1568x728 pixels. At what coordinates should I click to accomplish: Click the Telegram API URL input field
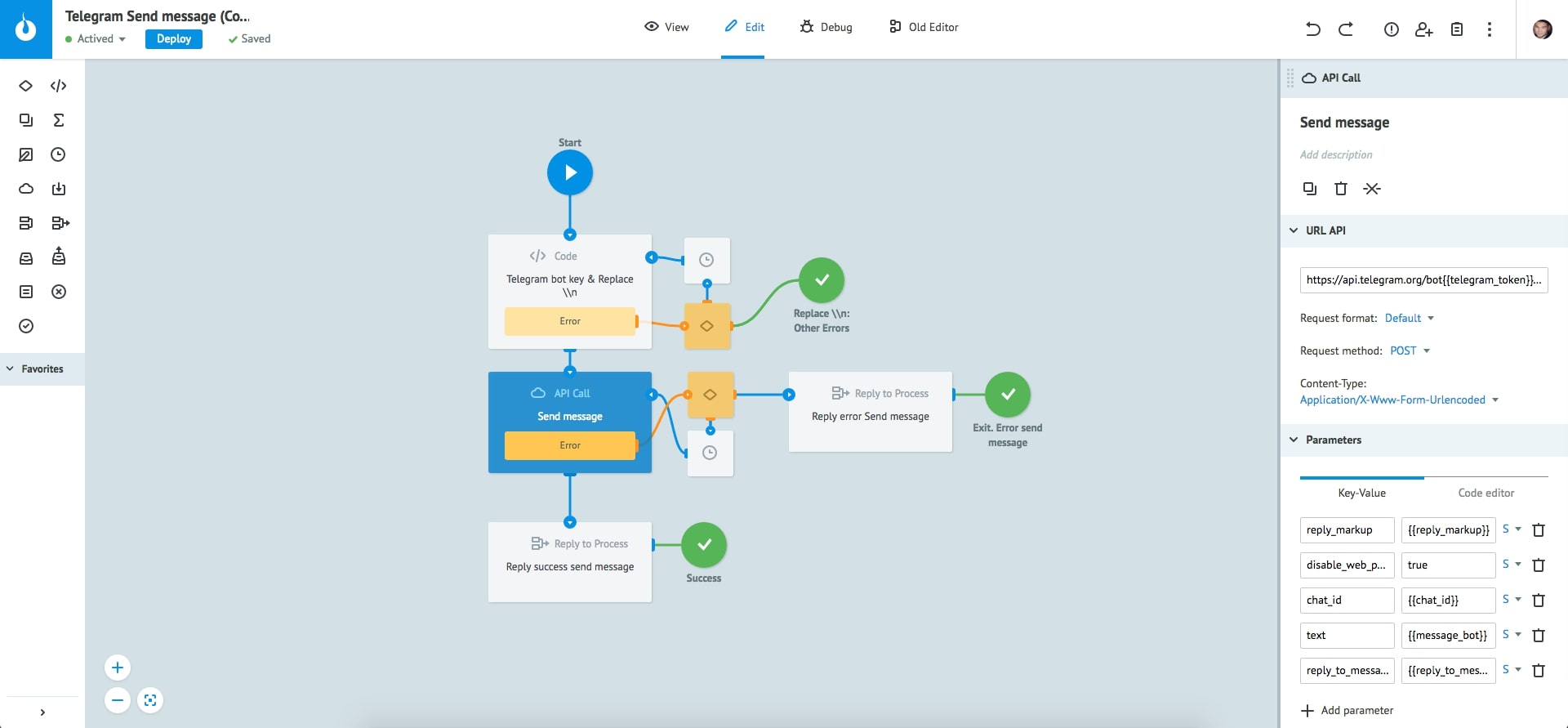(x=1423, y=279)
